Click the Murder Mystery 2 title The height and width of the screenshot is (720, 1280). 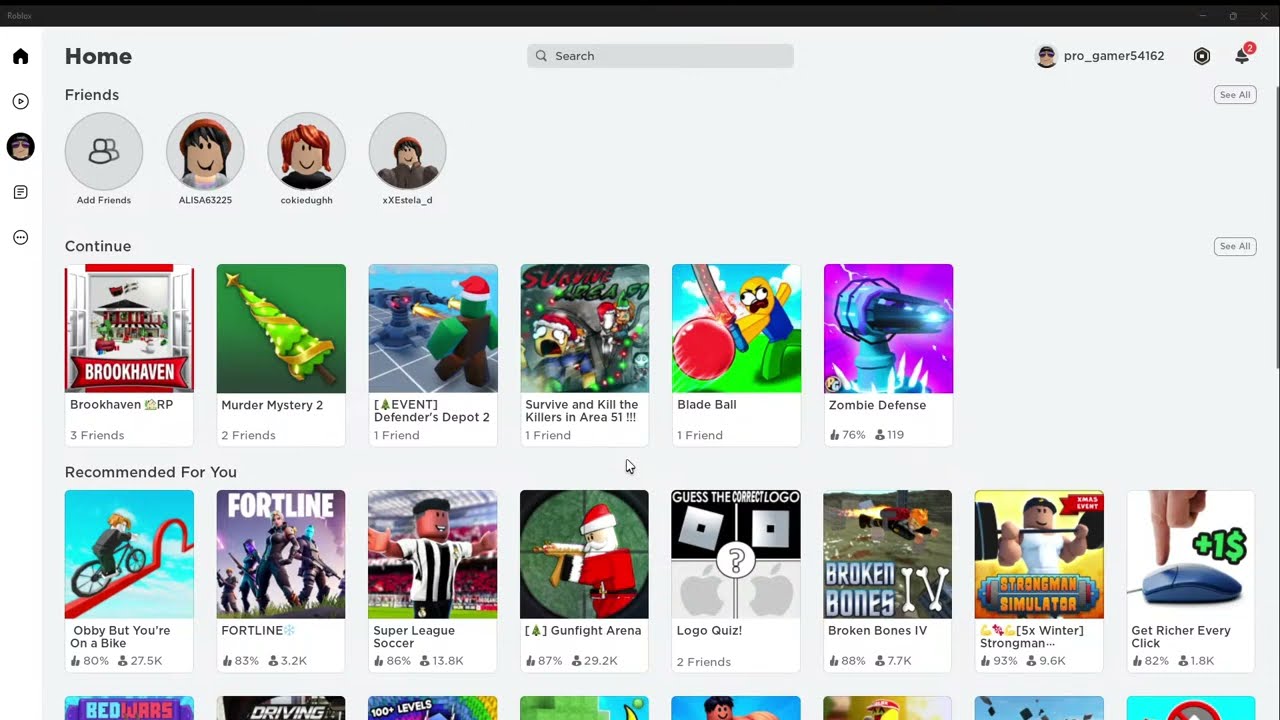point(272,405)
